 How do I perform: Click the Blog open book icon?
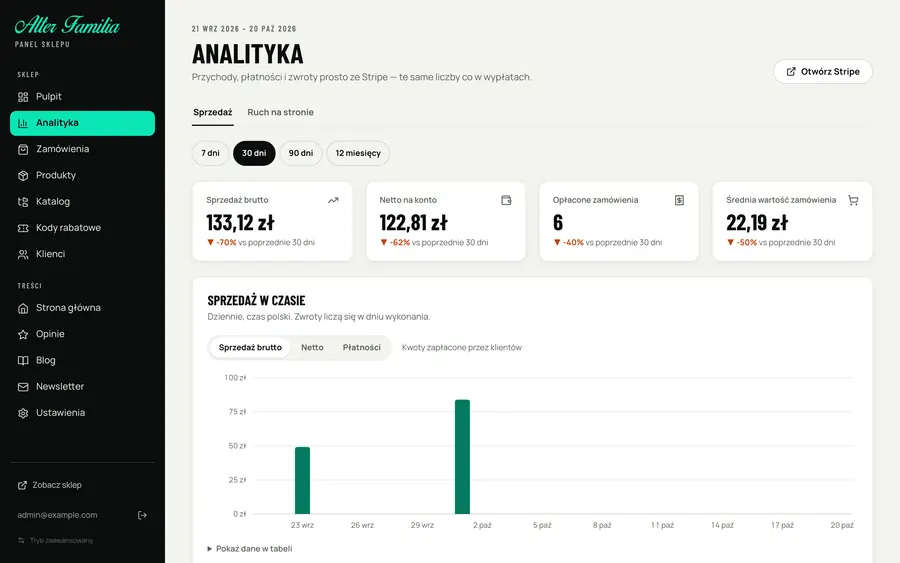23,361
